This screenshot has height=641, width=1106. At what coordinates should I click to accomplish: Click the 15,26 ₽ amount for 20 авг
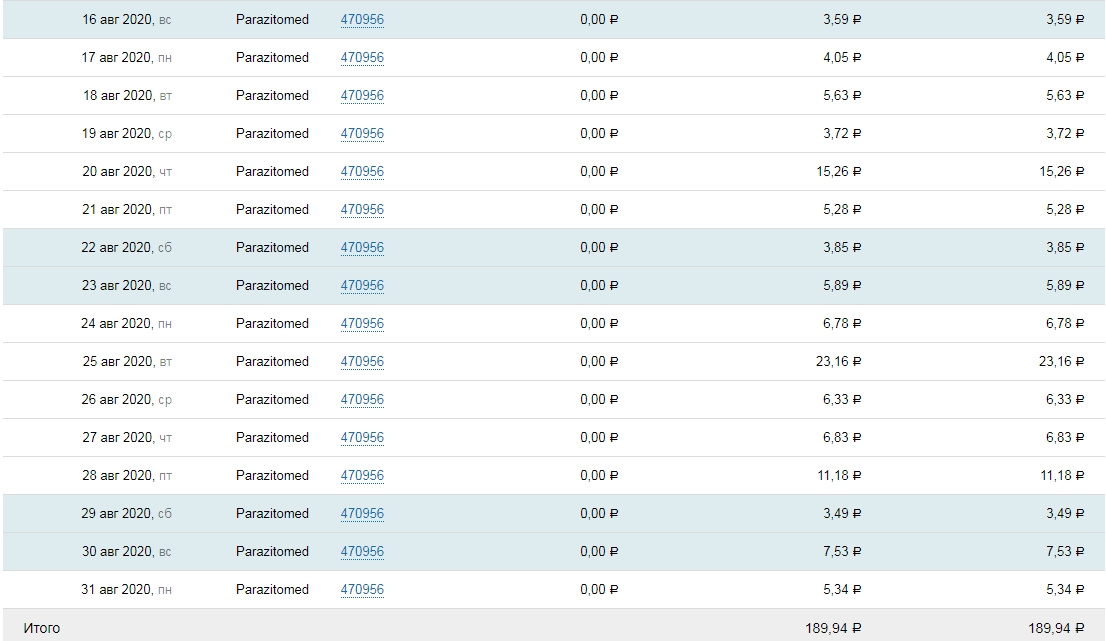click(x=839, y=172)
